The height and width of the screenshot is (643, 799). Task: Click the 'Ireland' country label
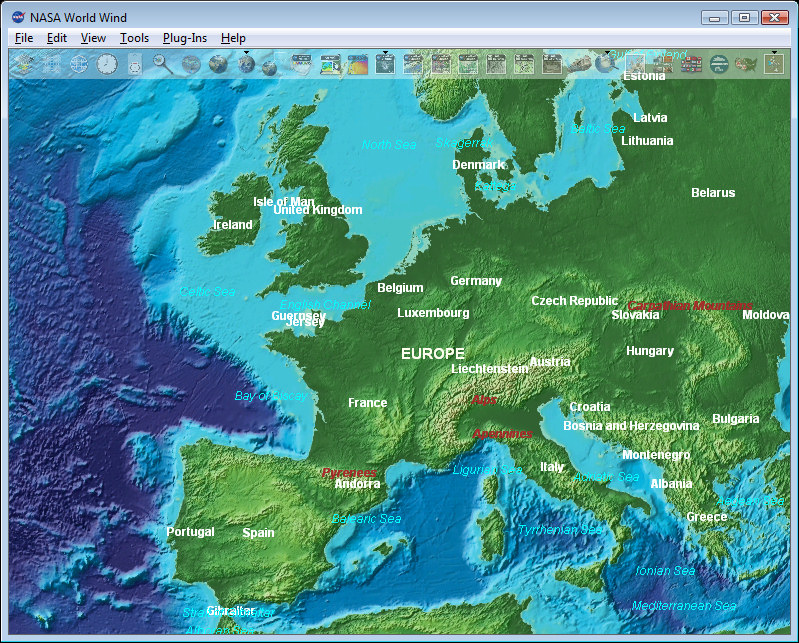pos(233,225)
